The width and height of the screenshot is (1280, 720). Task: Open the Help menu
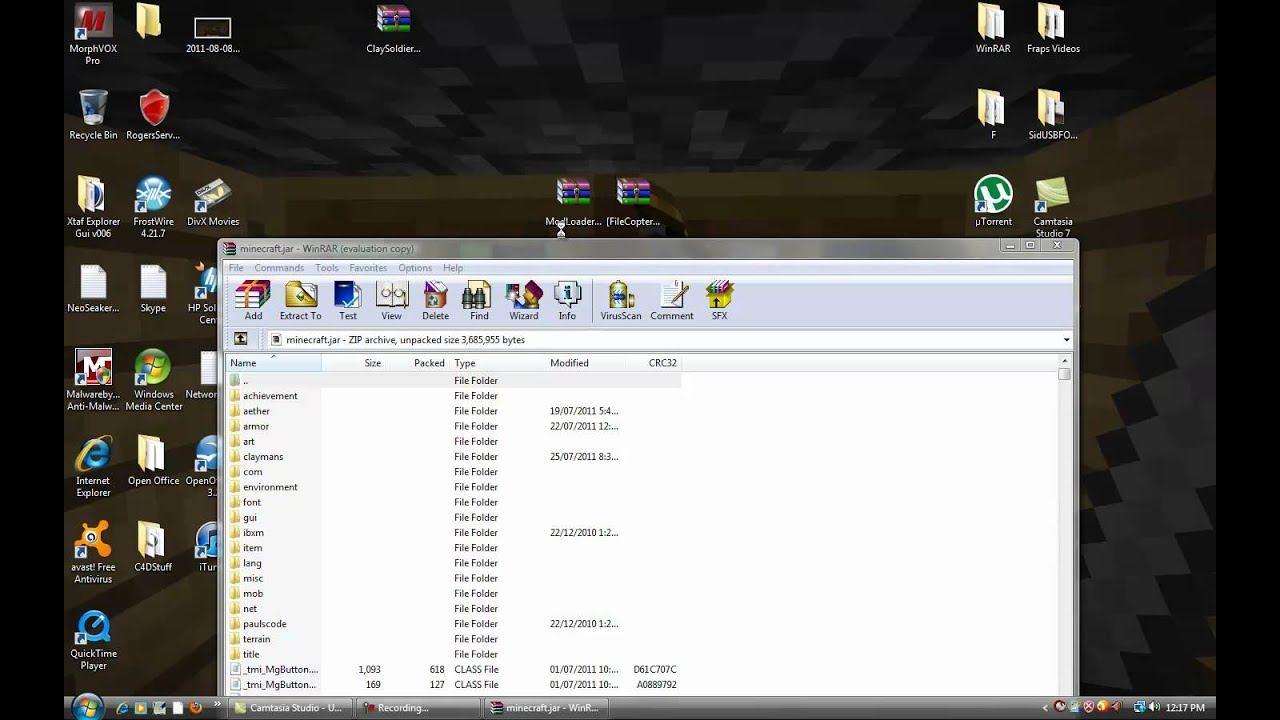pos(453,268)
